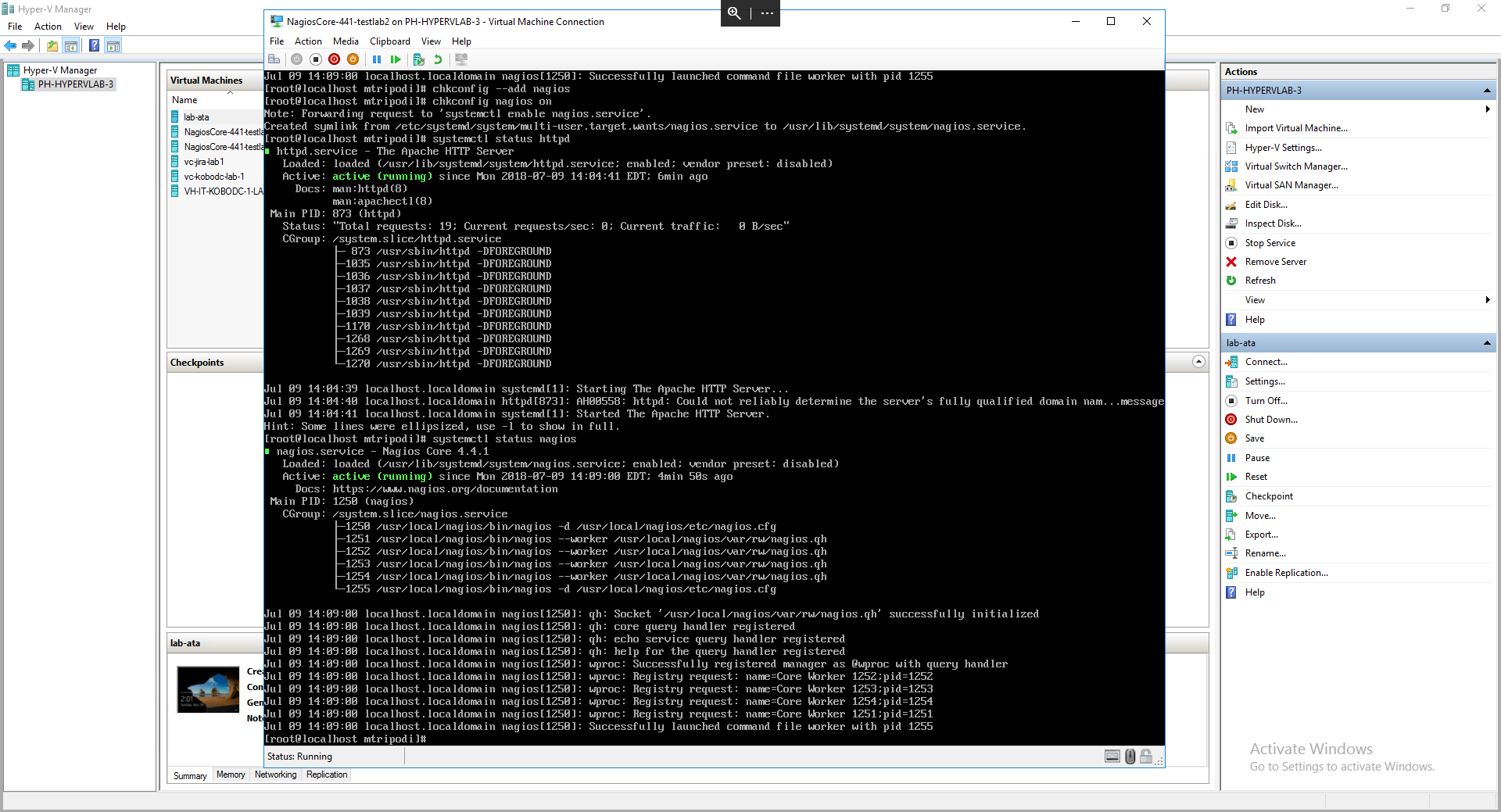Expand the New submenu arrow

pyautogui.click(x=1487, y=109)
